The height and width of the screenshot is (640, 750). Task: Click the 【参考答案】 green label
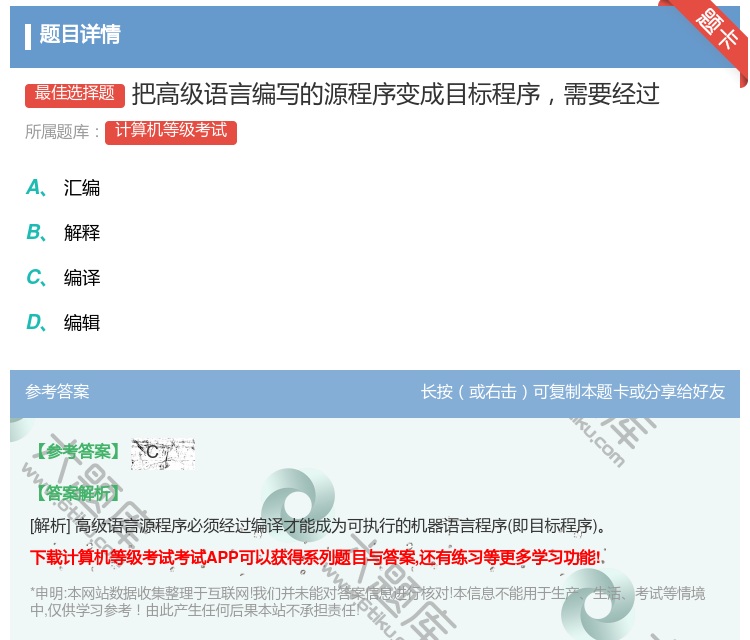pos(78,451)
